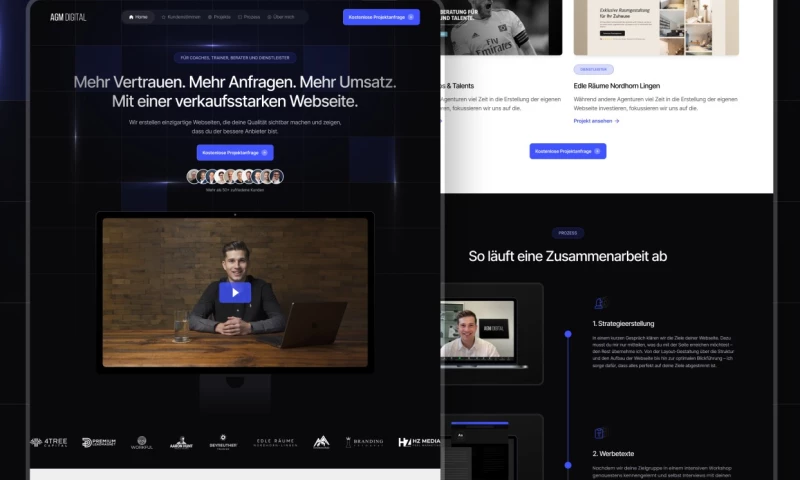Click Kostenlose Projektanfrage in top header
800x480 pixels.
coord(381,17)
